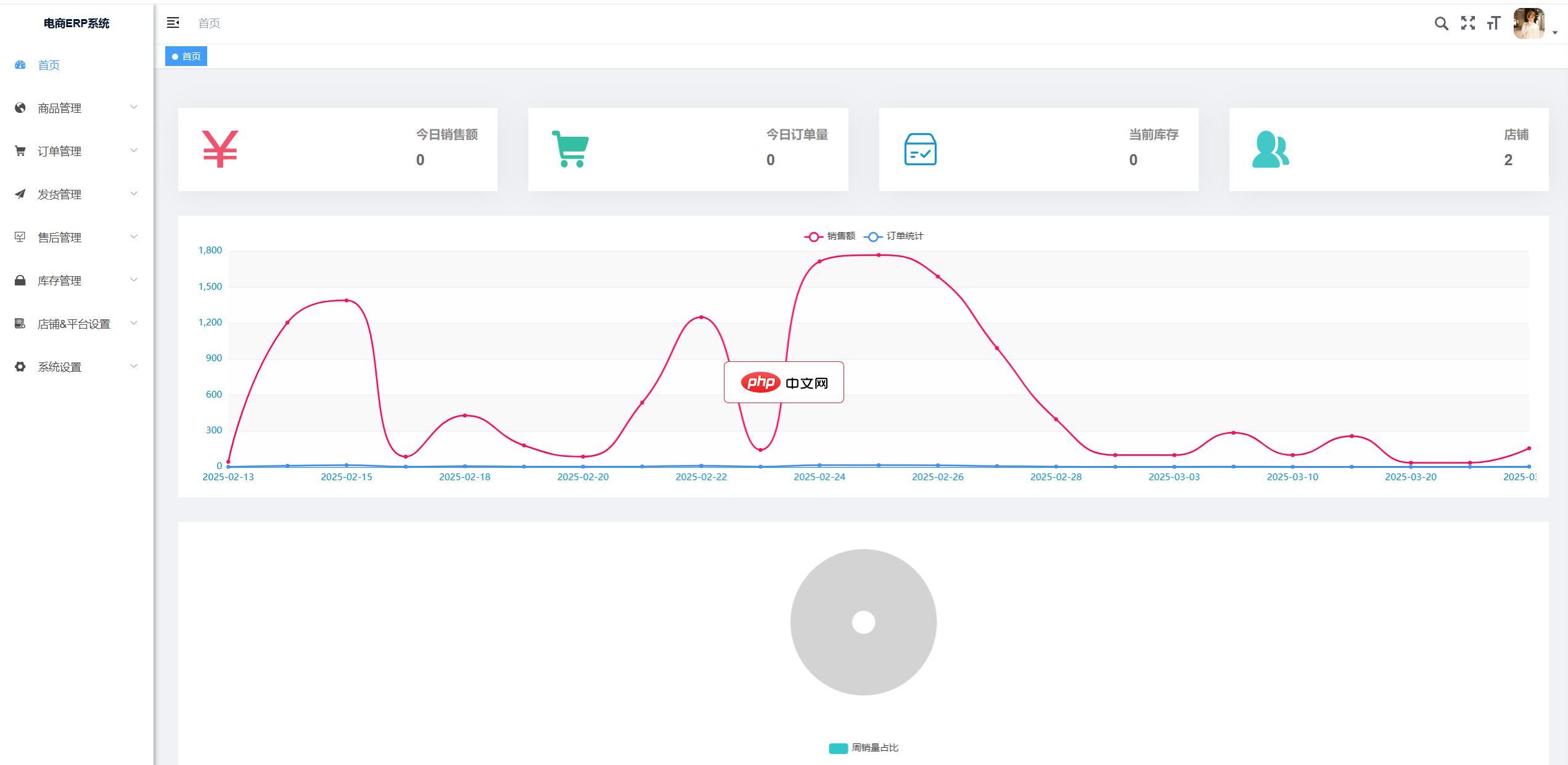Click the 1,800 y-axis label
Image resolution: width=1568 pixels, height=765 pixels.
pos(210,250)
